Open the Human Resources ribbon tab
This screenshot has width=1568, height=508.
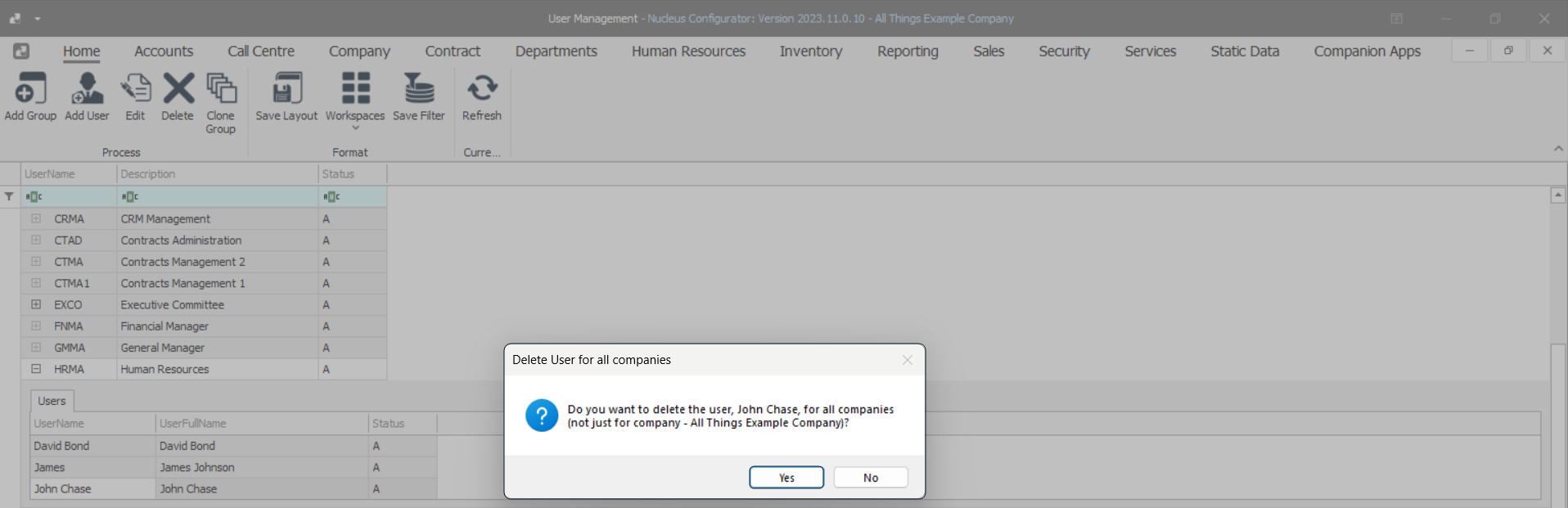click(x=688, y=52)
